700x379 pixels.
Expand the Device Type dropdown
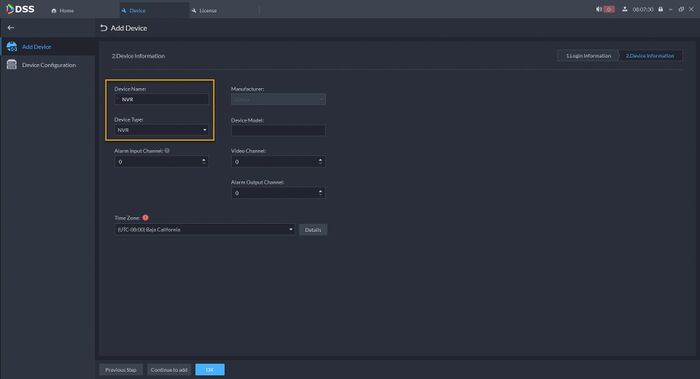pyautogui.click(x=161, y=130)
